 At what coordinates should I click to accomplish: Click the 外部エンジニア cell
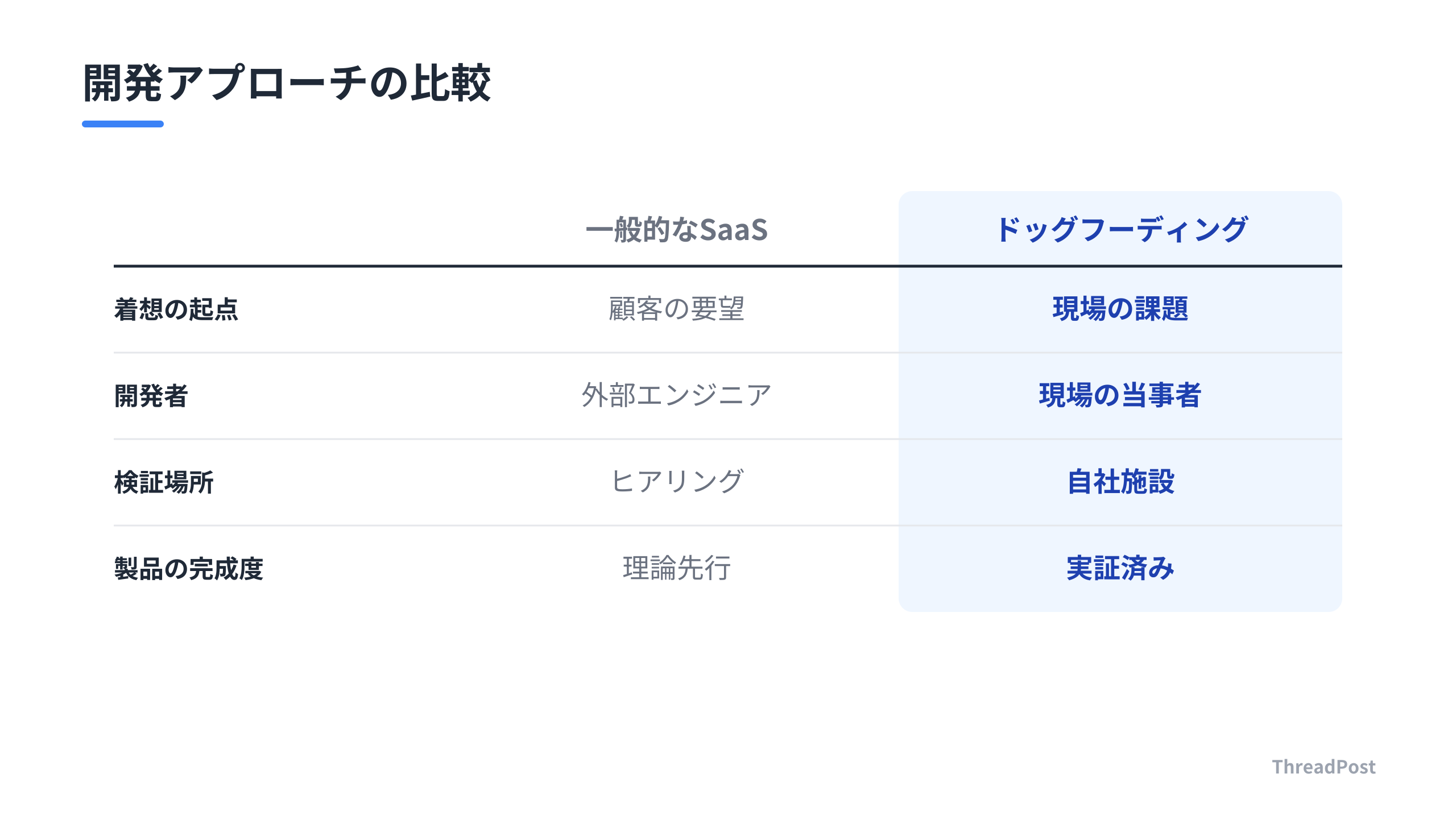pyautogui.click(x=677, y=395)
